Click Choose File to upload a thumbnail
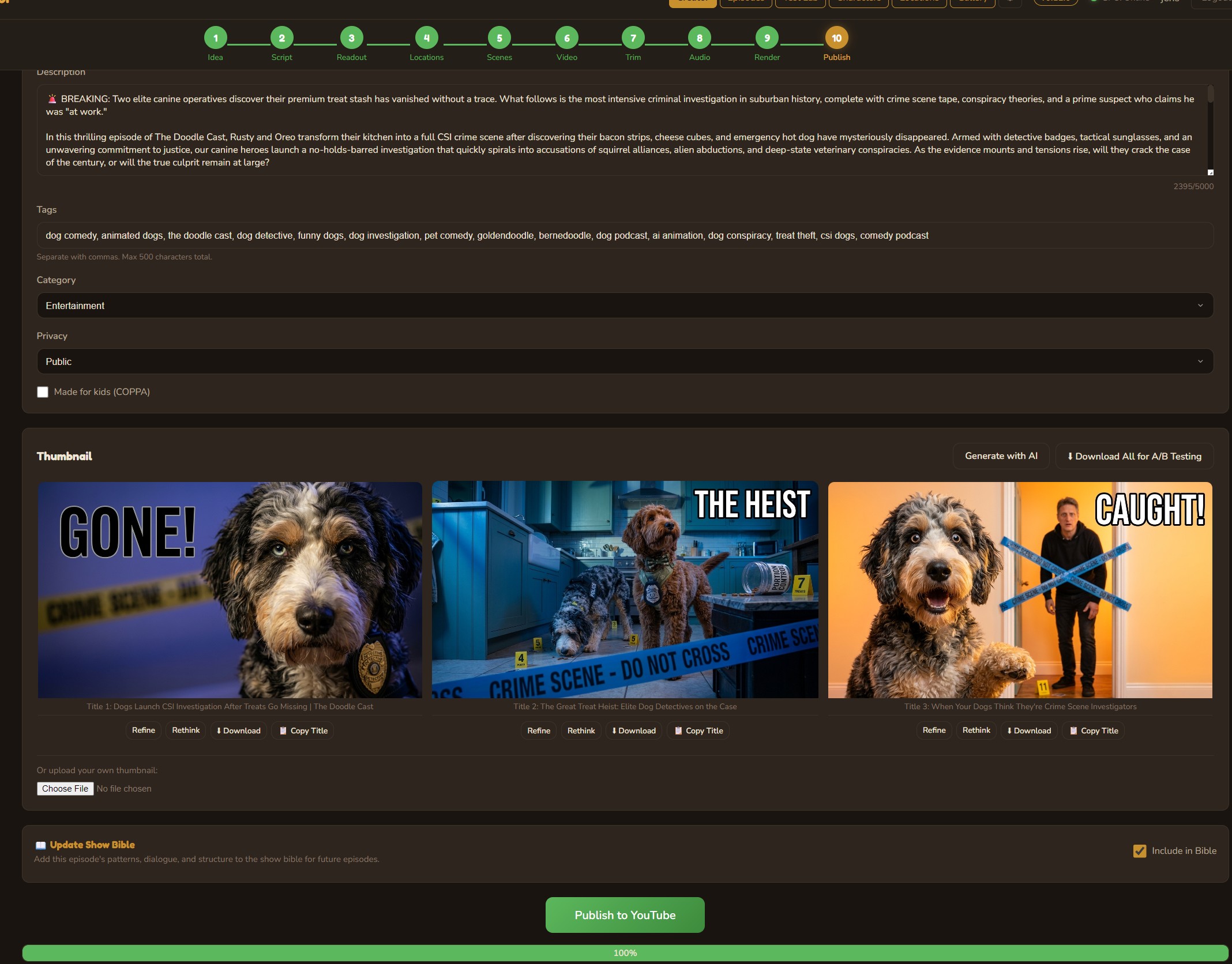This screenshot has height=964, width=1232. point(65,788)
